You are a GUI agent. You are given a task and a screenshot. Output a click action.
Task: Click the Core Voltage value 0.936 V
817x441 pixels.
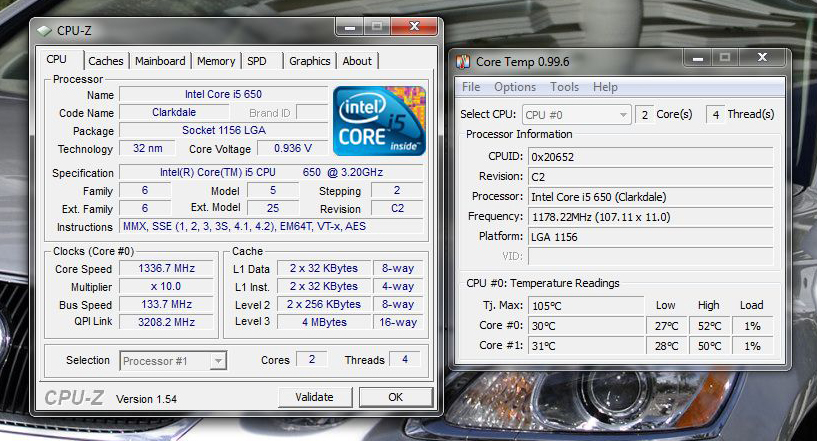tap(293, 148)
